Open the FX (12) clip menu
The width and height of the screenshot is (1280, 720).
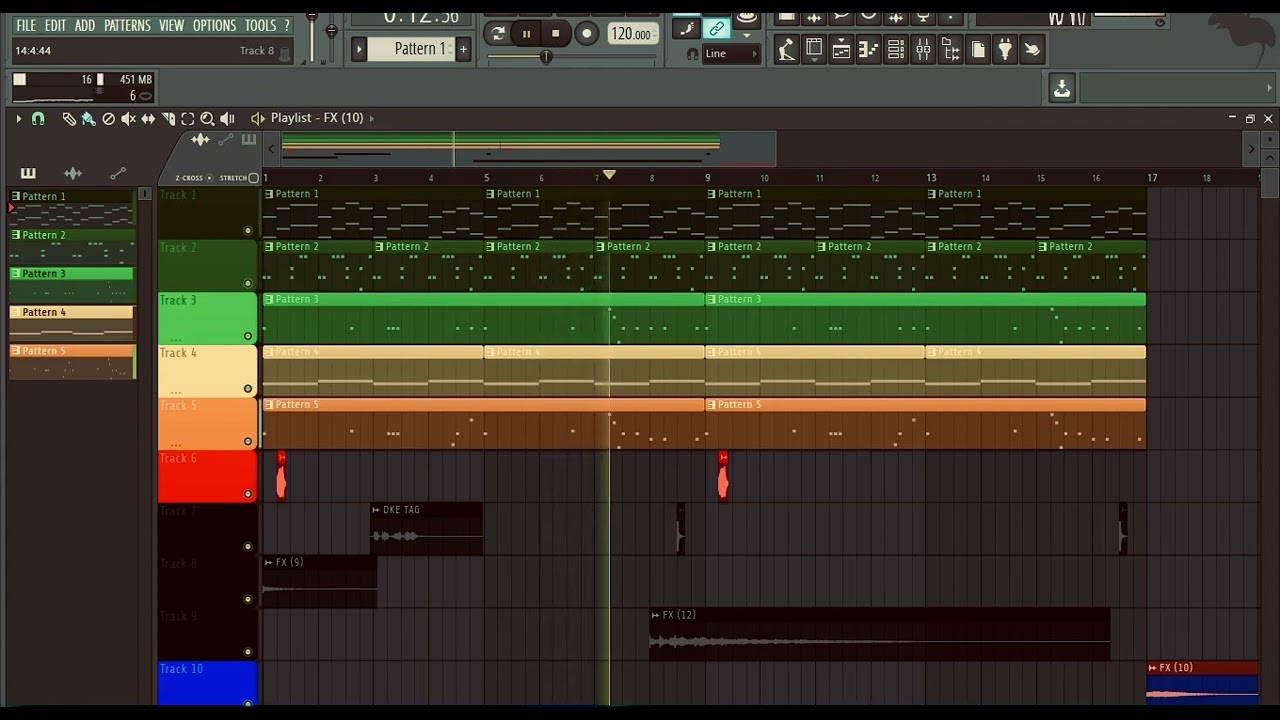click(656, 615)
